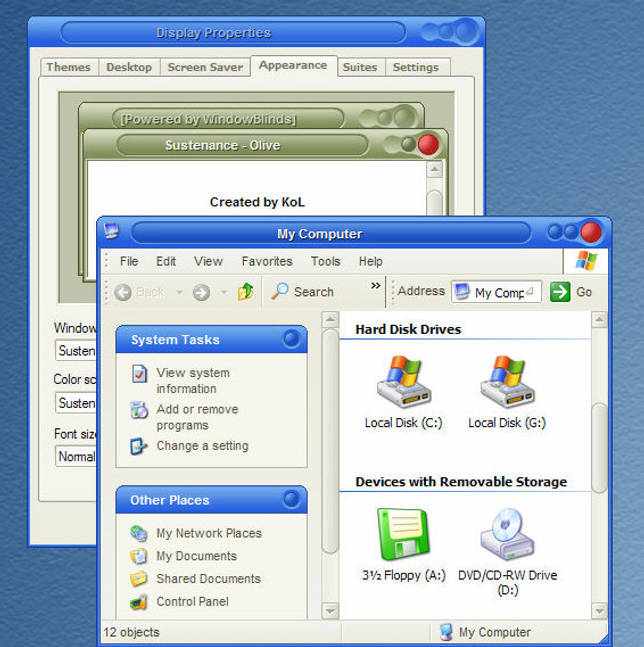
Task: Switch to the Suites tab
Action: point(361,67)
